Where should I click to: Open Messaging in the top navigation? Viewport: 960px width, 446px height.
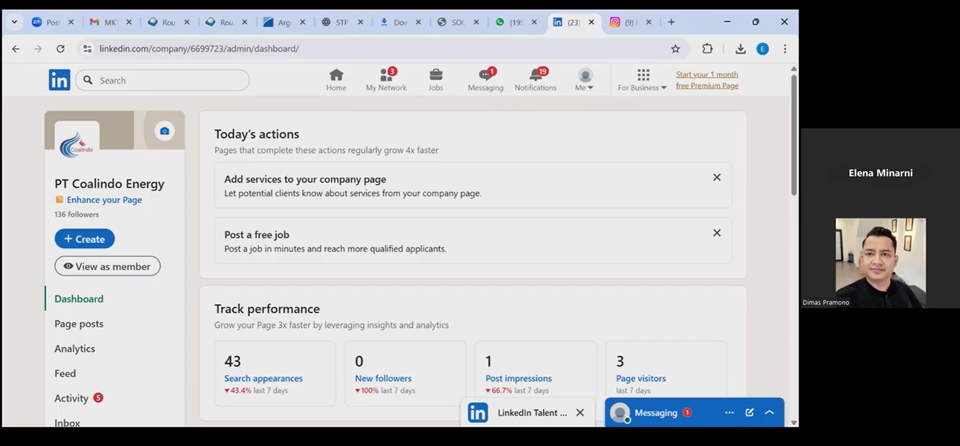(486, 80)
